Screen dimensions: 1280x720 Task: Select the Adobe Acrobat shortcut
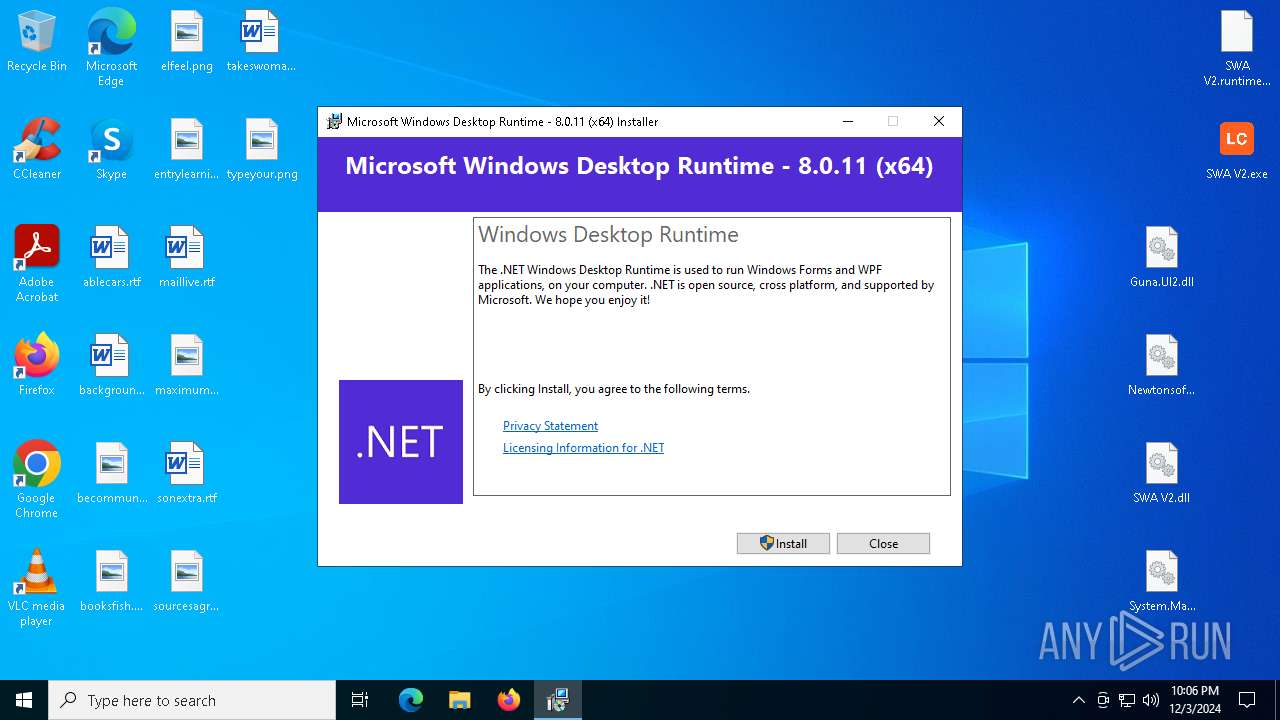(x=37, y=264)
